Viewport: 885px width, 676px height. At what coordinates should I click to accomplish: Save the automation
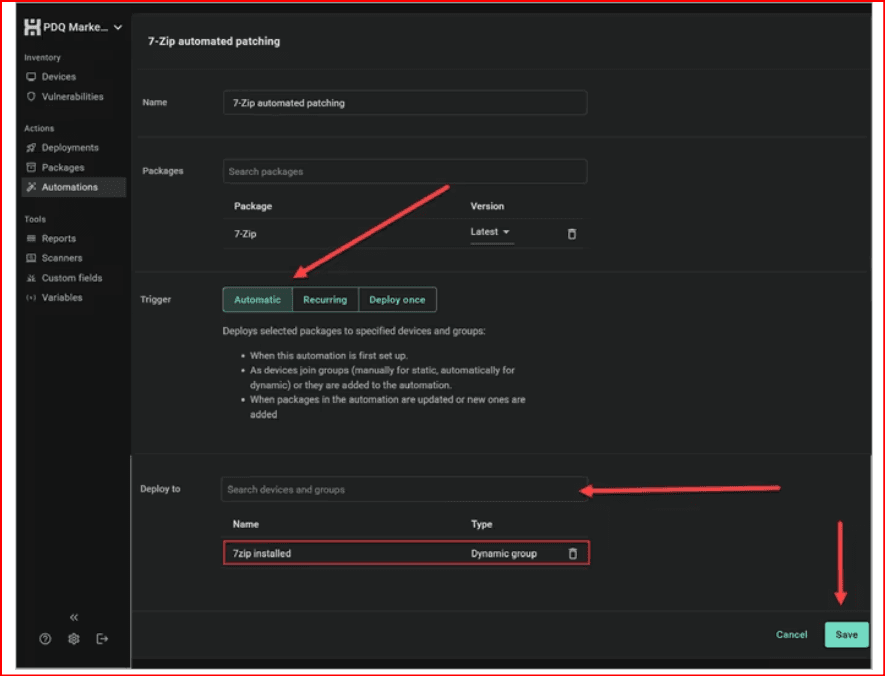(846, 635)
